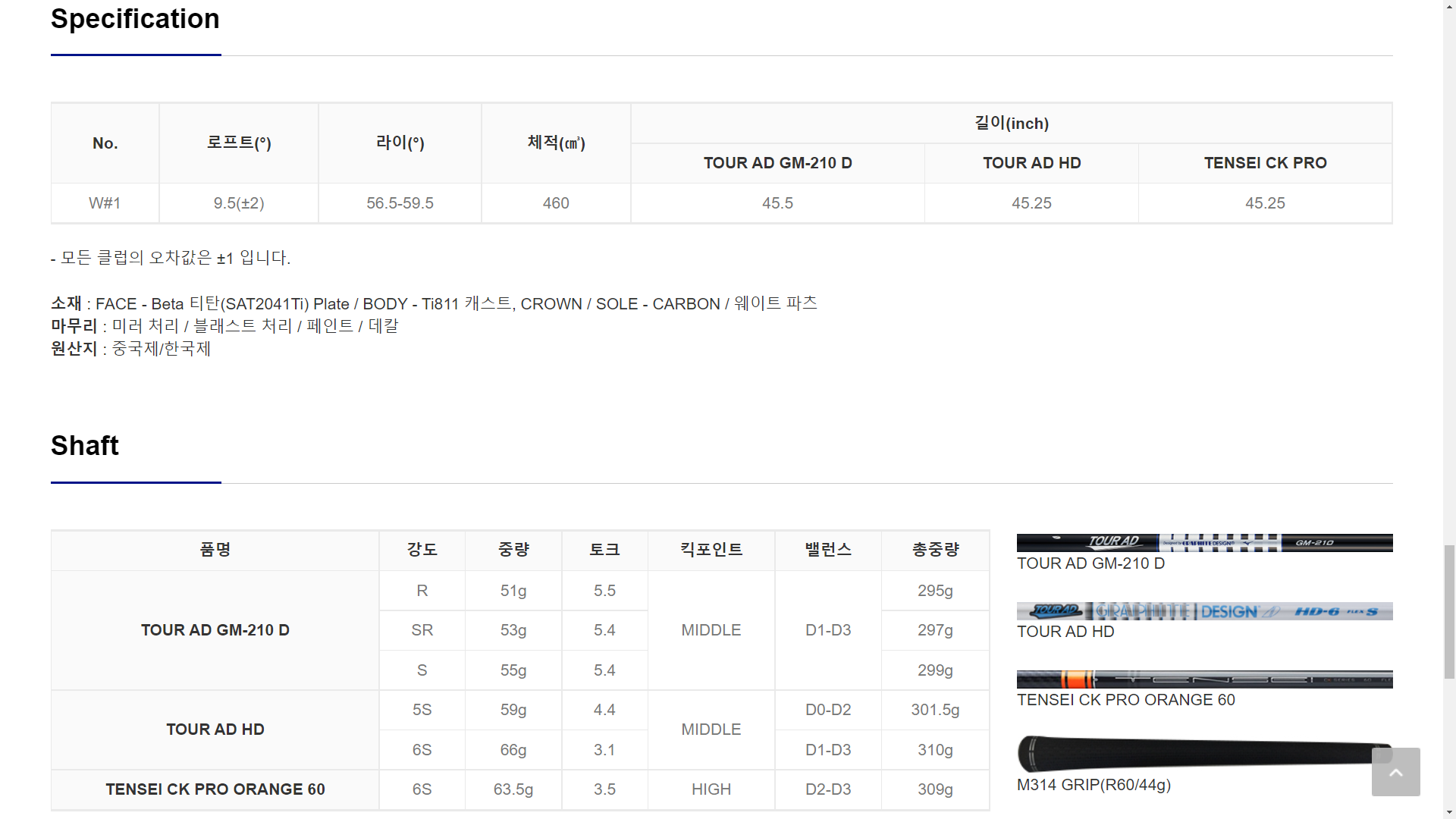Click the '모든 클럽의 오차값은 ±1' note
Screen dimensions: 1456x819
click(x=171, y=258)
